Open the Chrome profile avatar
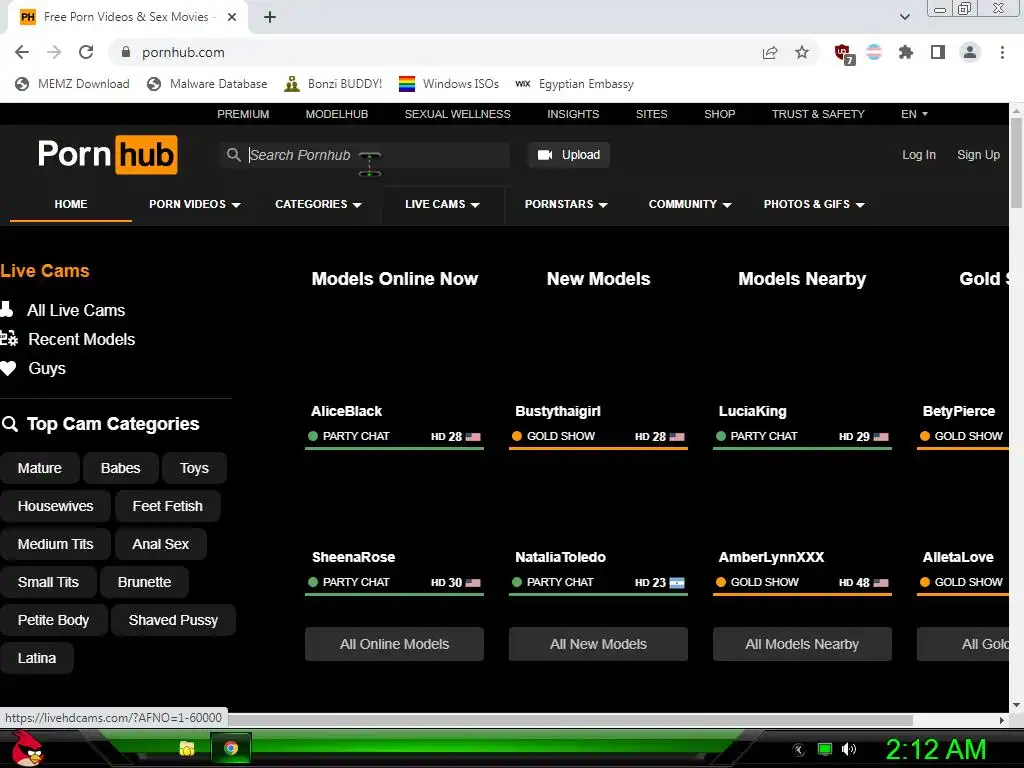This screenshot has width=1024, height=768. coord(970,52)
